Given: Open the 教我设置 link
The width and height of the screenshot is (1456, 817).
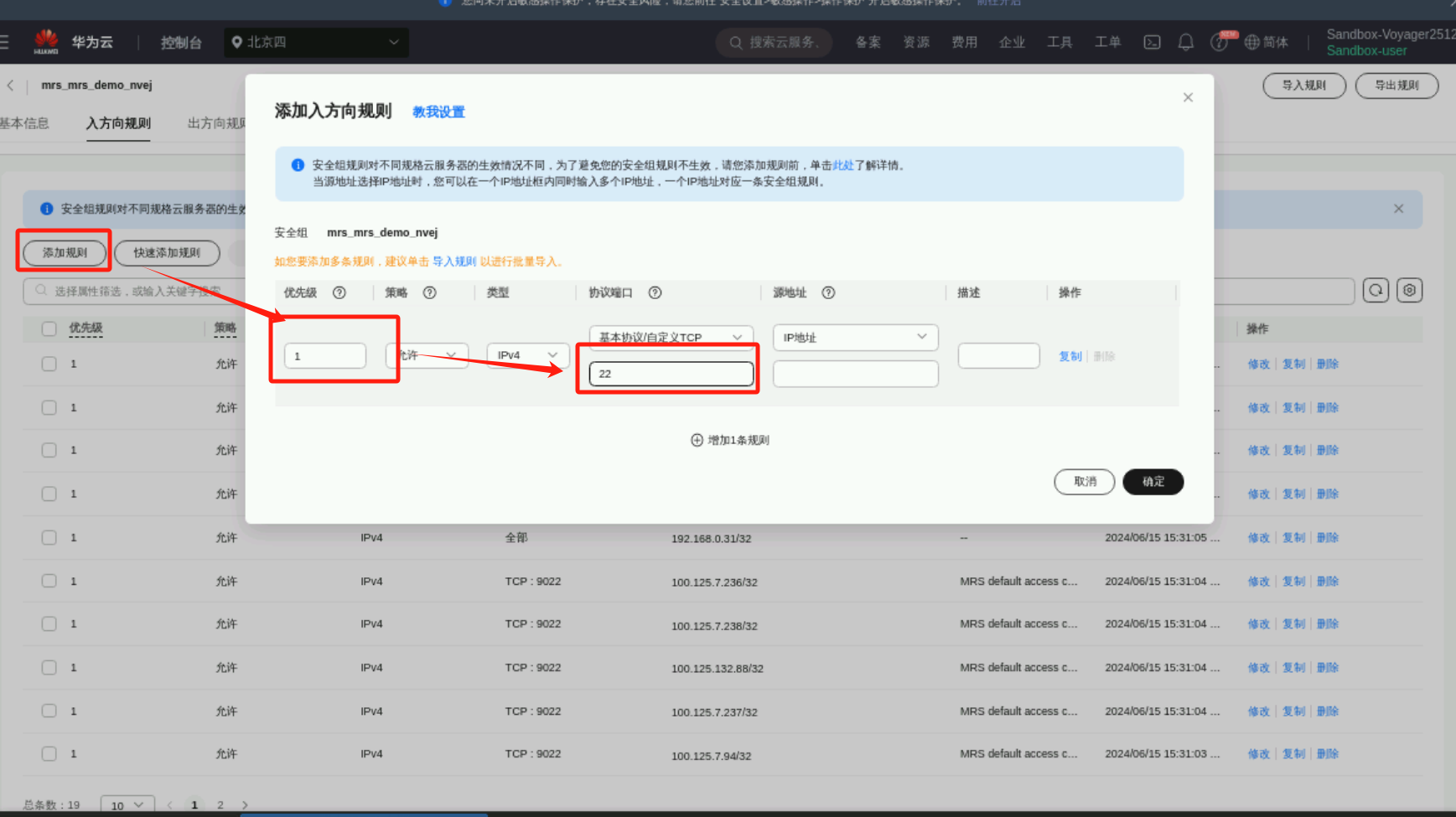Looking at the screenshot, I should [438, 111].
